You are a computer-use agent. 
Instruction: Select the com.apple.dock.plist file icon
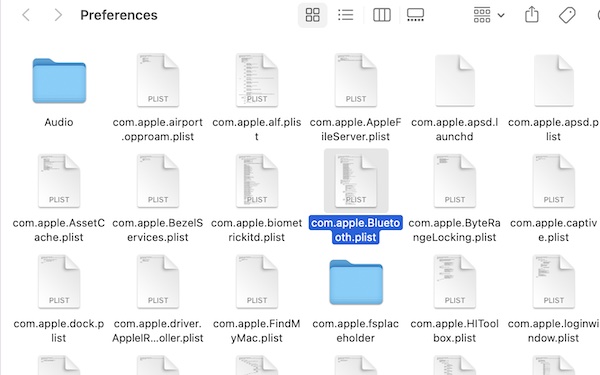tap(59, 282)
